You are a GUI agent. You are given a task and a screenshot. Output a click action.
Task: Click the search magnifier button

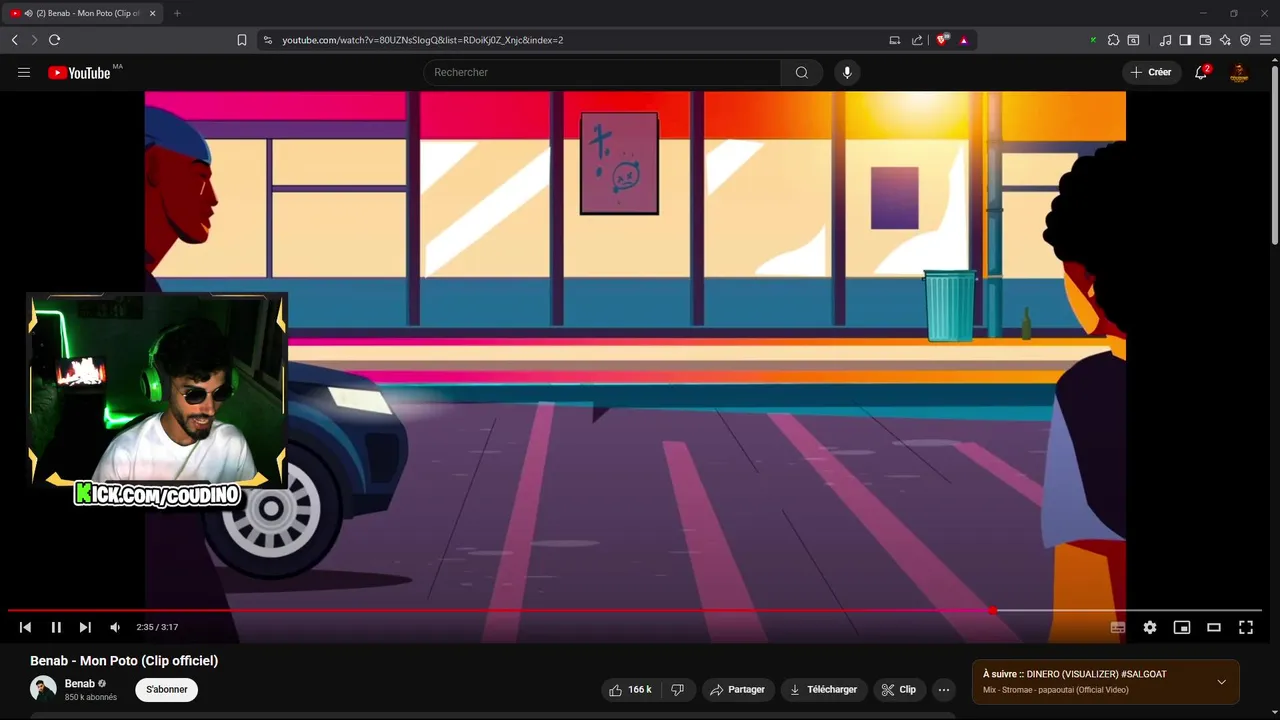[802, 72]
